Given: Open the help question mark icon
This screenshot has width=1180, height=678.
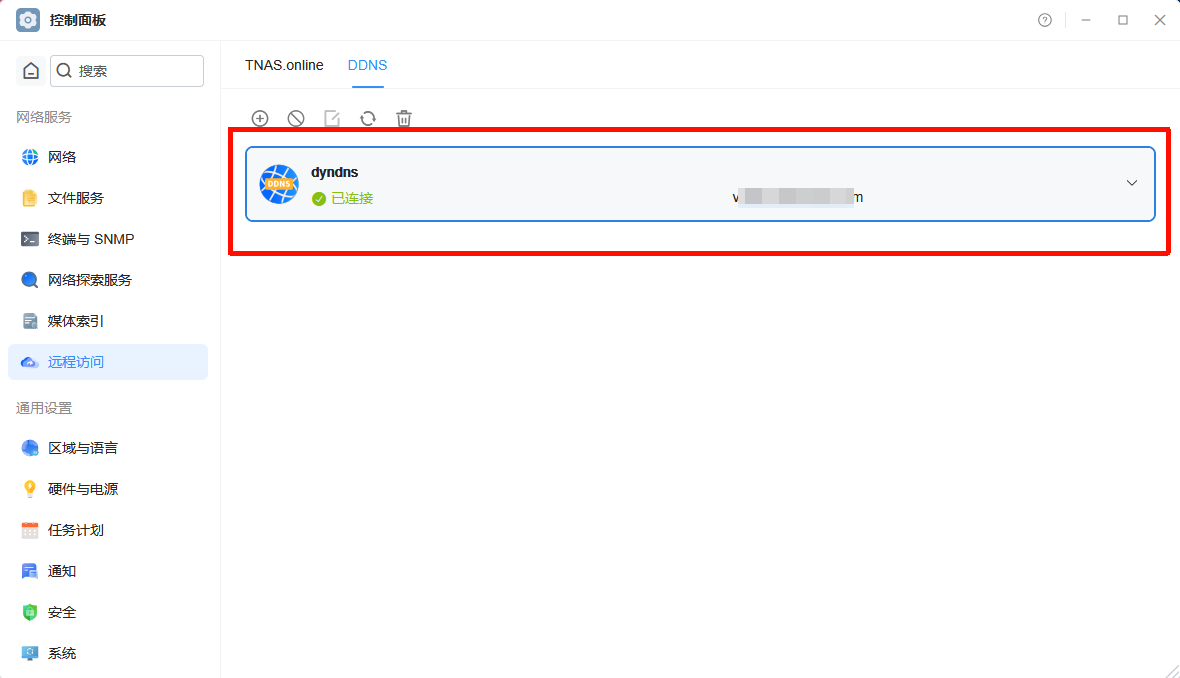Looking at the screenshot, I should coord(1045,20).
